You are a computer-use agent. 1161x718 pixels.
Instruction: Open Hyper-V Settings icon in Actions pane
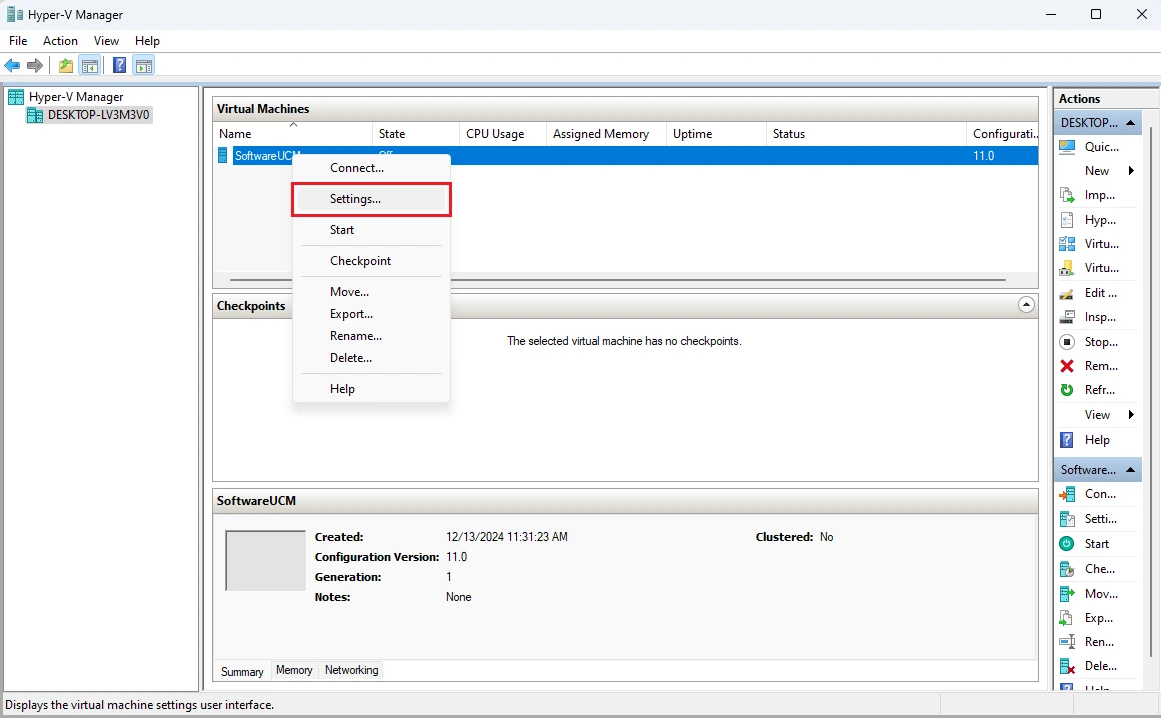pyautogui.click(x=1067, y=220)
